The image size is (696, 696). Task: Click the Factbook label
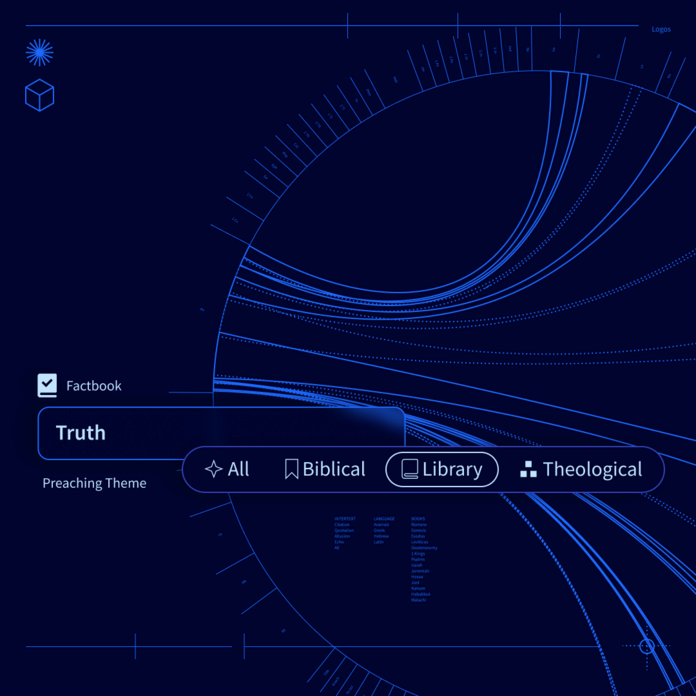[x=94, y=385]
